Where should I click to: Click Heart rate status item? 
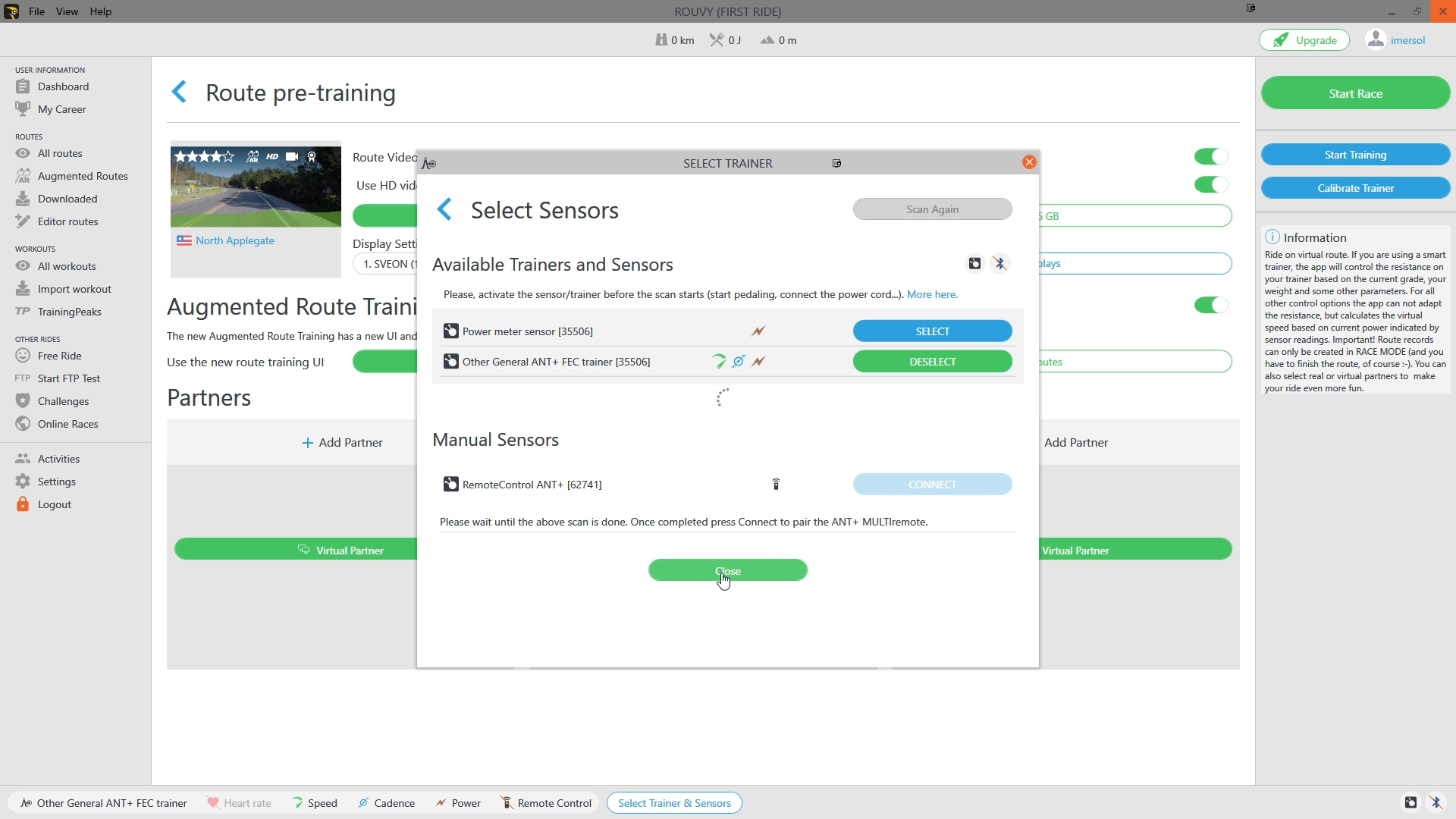(239, 803)
